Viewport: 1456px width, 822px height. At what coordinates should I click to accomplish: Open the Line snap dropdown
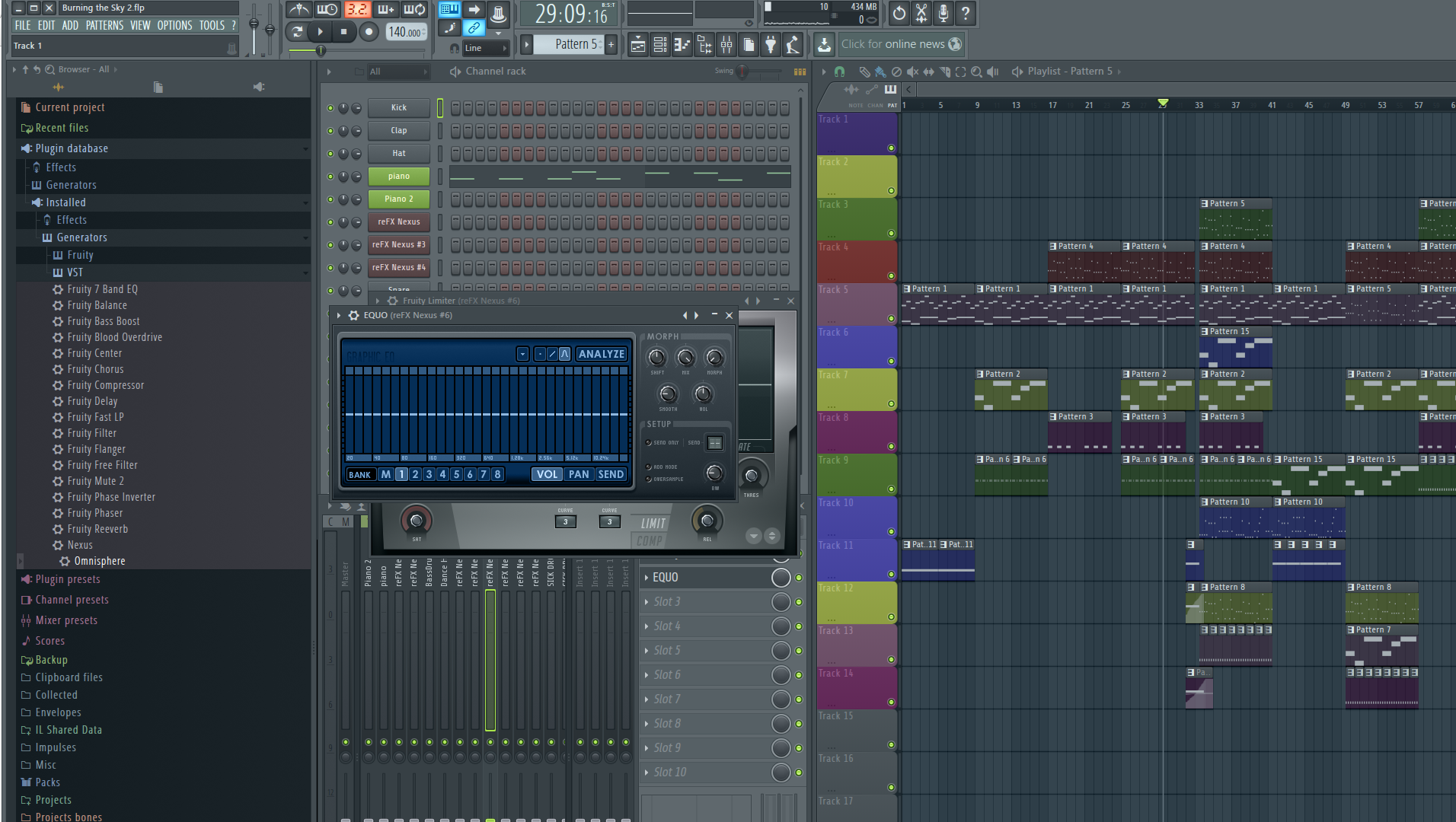(485, 47)
